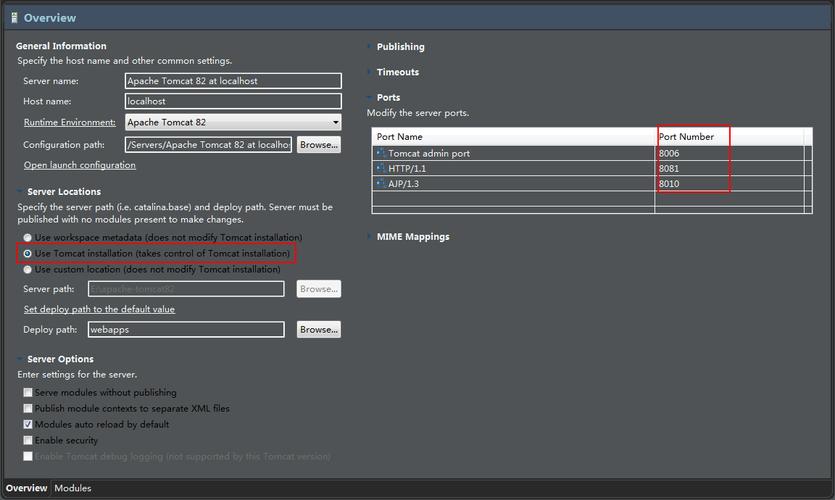835x500 pixels.
Task: Select the Tomcat admin port name cell
Action: (513, 153)
